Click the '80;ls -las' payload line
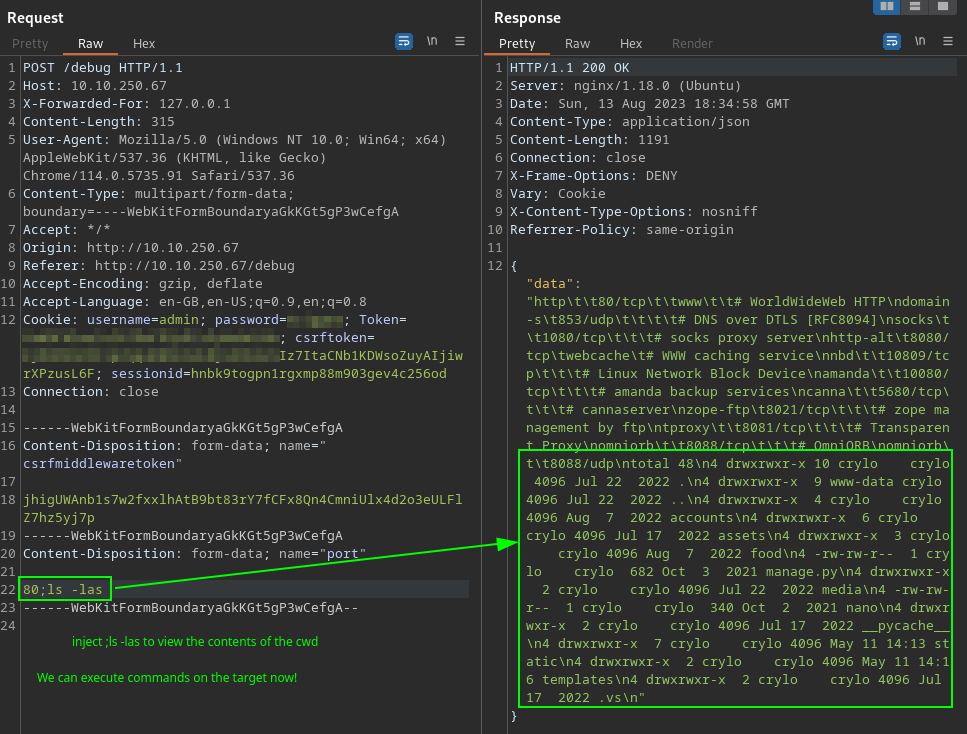The width and height of the screenshot is (967, 734). coord(62,590)
